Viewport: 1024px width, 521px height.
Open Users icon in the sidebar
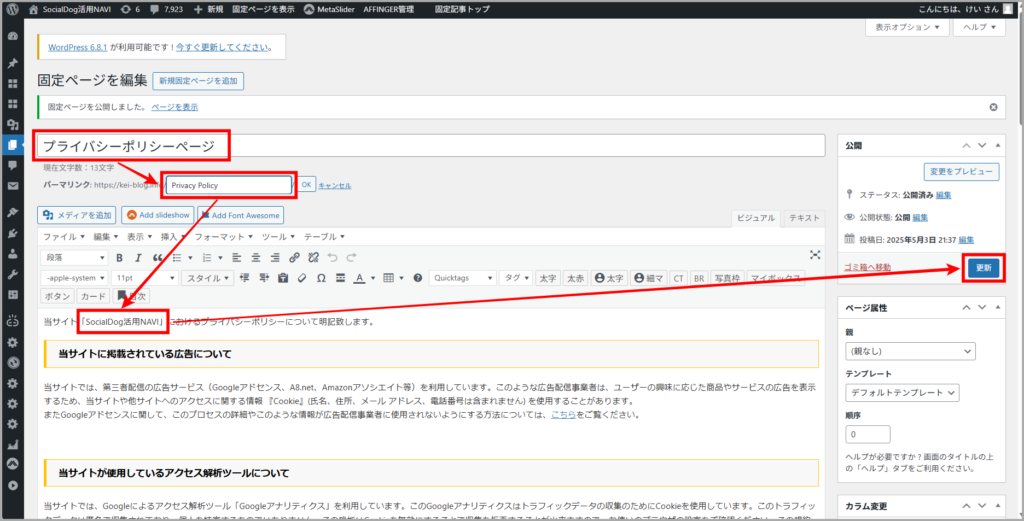[x=12, y=254]
